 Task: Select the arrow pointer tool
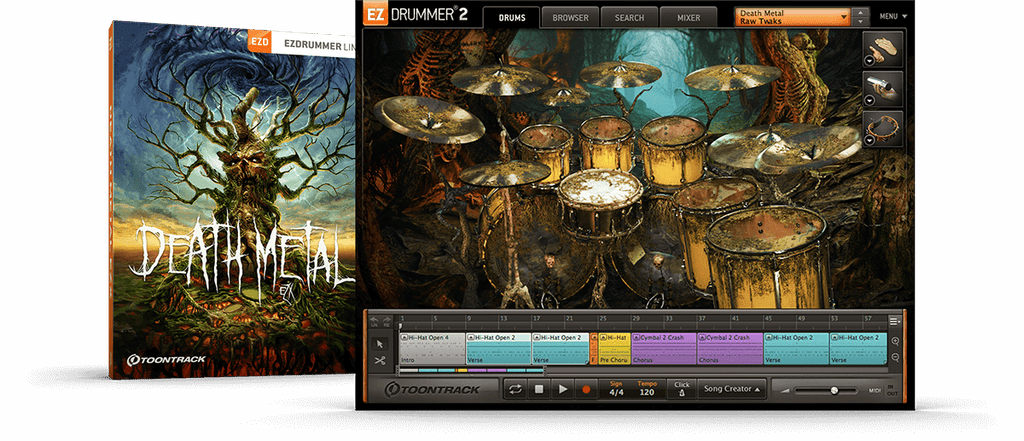pyautogui.click(x=379, y=344)
